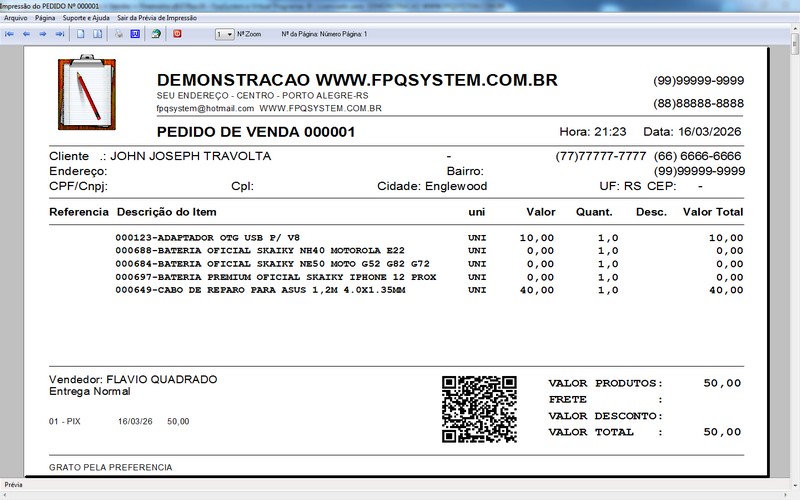Select single page view icon

point(81,34)
